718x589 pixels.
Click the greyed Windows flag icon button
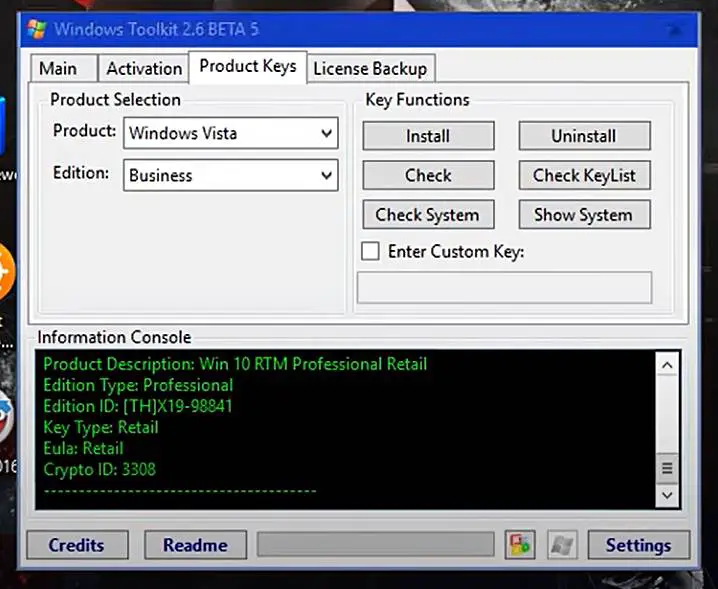click(562, 545)
